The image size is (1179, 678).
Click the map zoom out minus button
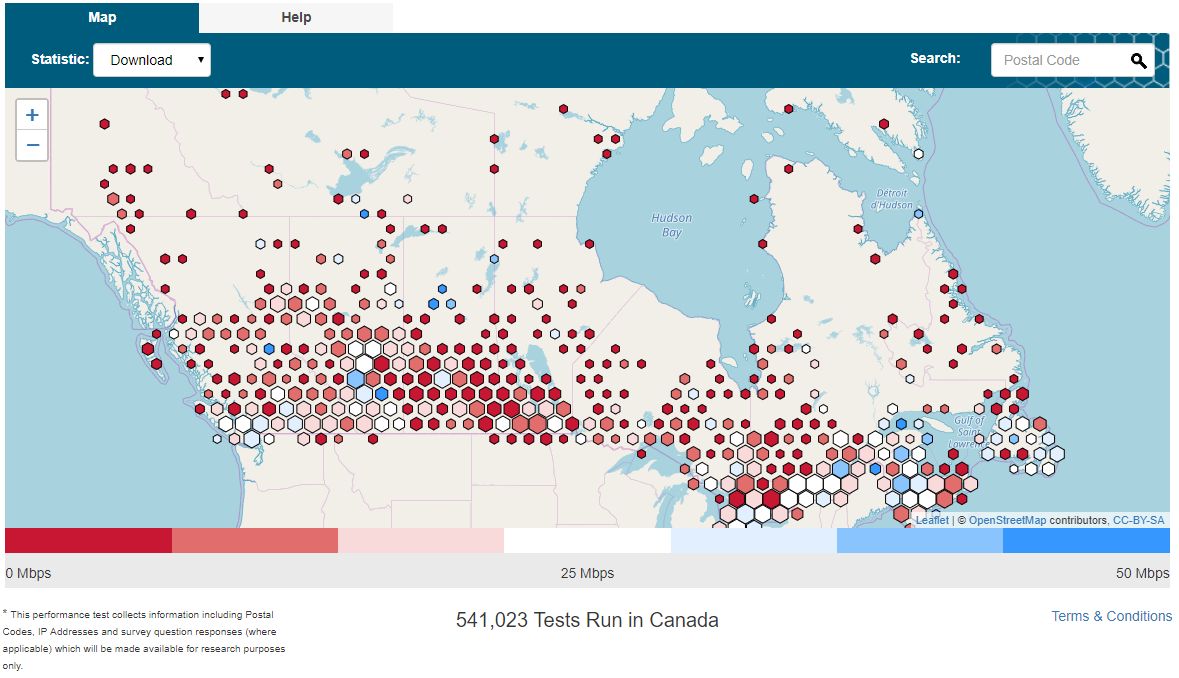pyautogui.click(x=32, y=145)
